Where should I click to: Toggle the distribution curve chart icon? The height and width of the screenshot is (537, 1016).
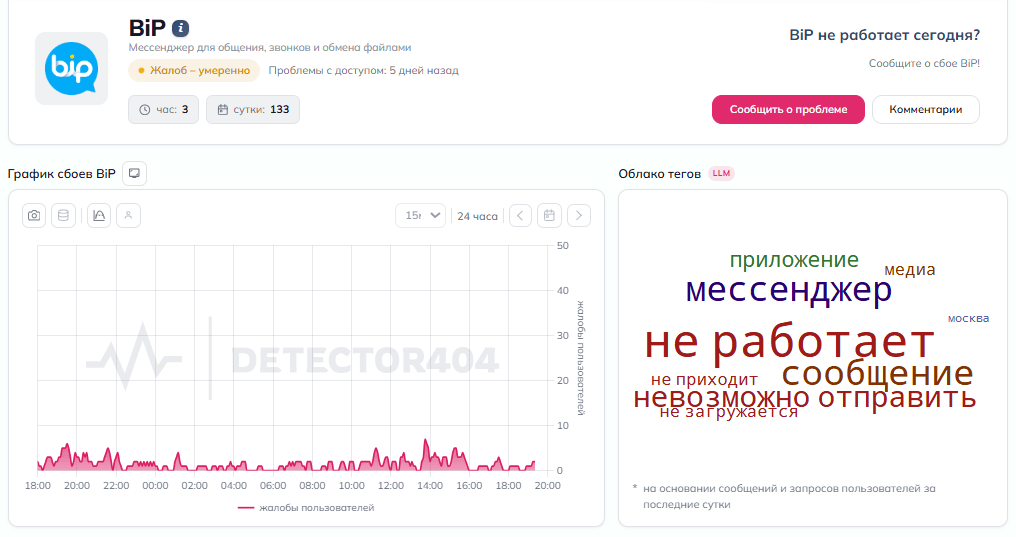[99, 216]
